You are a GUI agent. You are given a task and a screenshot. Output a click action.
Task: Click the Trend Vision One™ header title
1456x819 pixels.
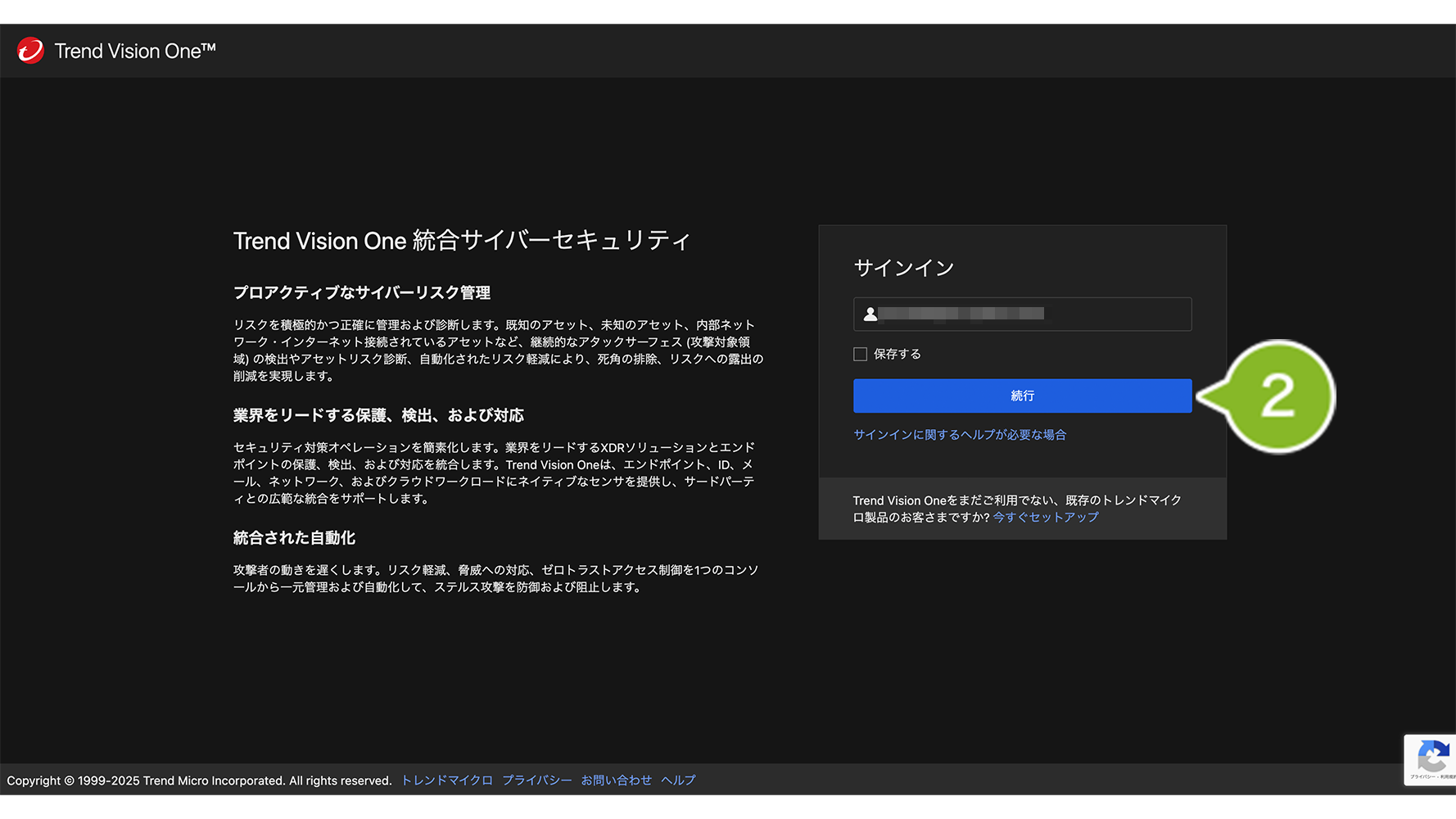(x=135, y=51)
